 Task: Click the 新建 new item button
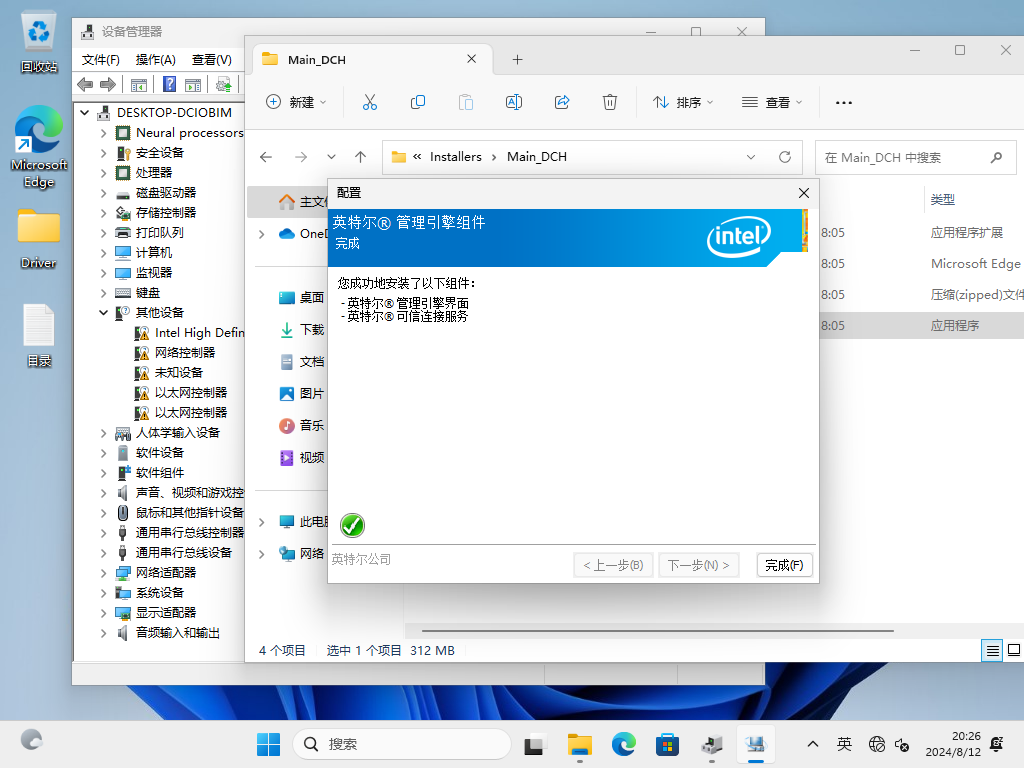click(x=297, y=102)
